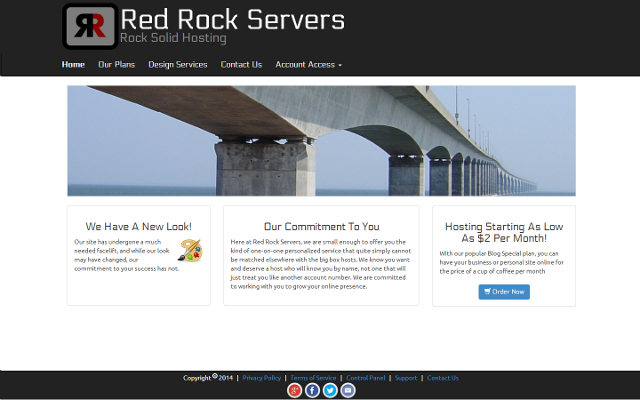The height and width of the screenshot is (400, 640).
Task: Click the email envelope icon in footer
Action: point(348,390)
